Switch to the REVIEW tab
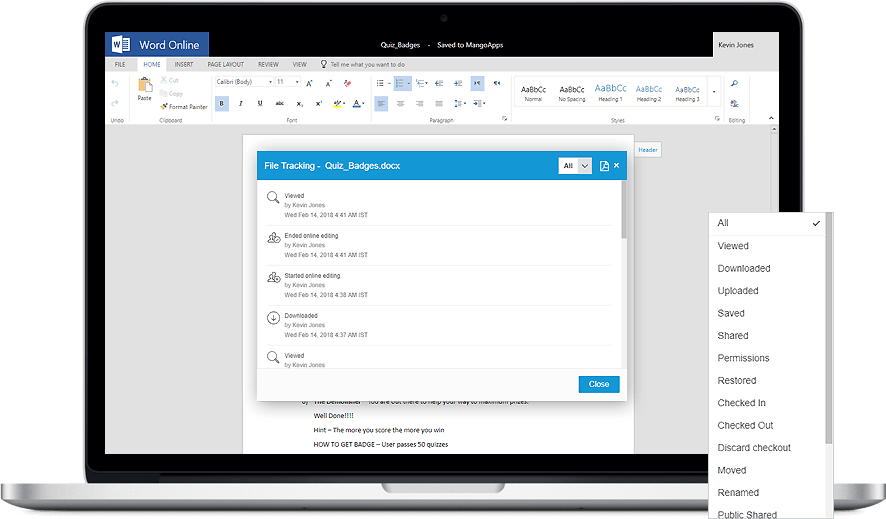886x519 pixels. 268,64
